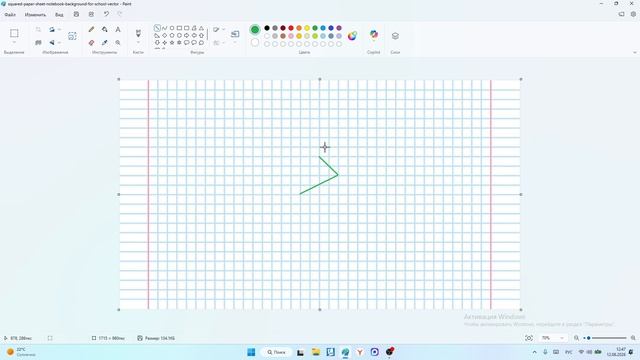This screenshot has width=640, height=360.
Task: Pick the Color picker eyedropper tool
Action: pyautogui.click(x=104, y=42)
